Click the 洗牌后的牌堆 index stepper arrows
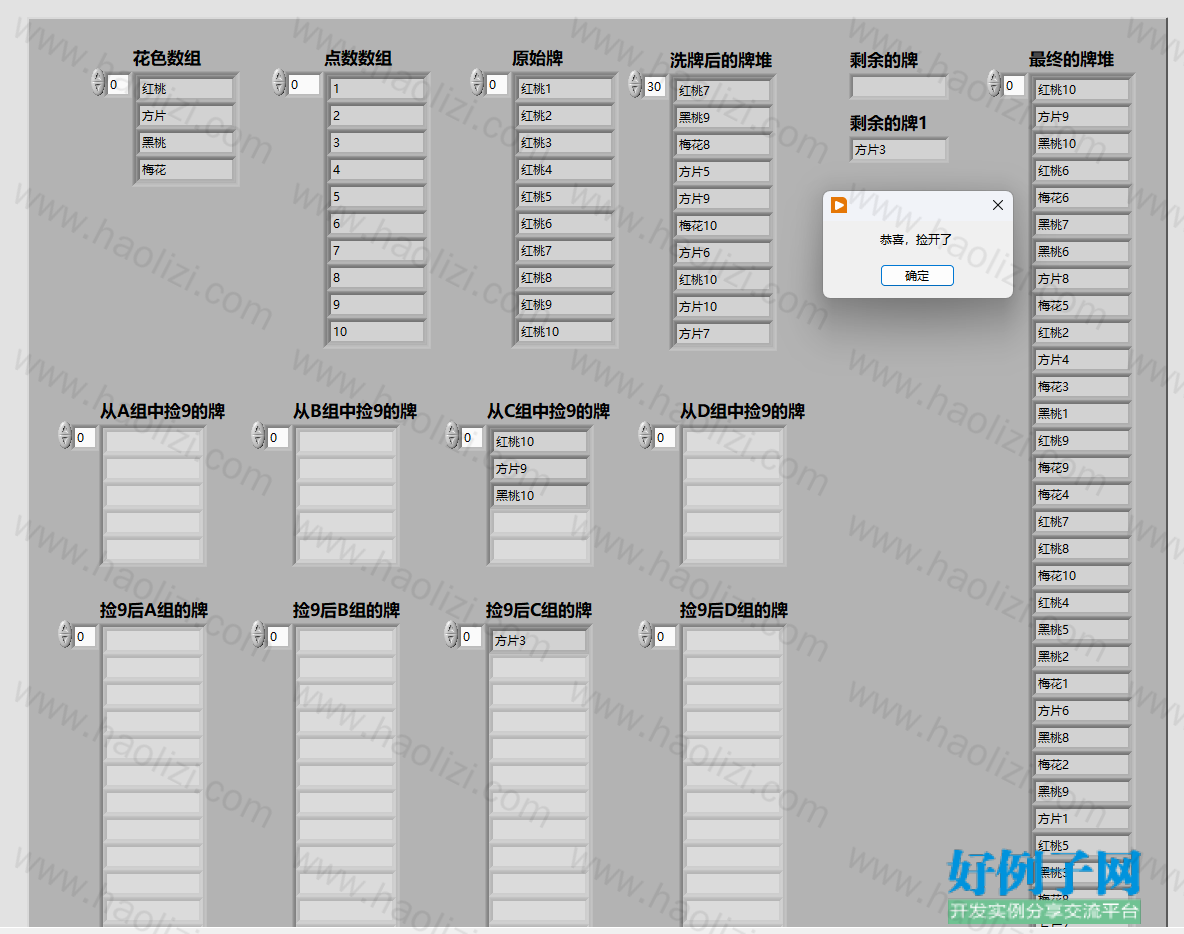Image resolution: width=1184 pixels, height=934 pixels. point(636,85)
